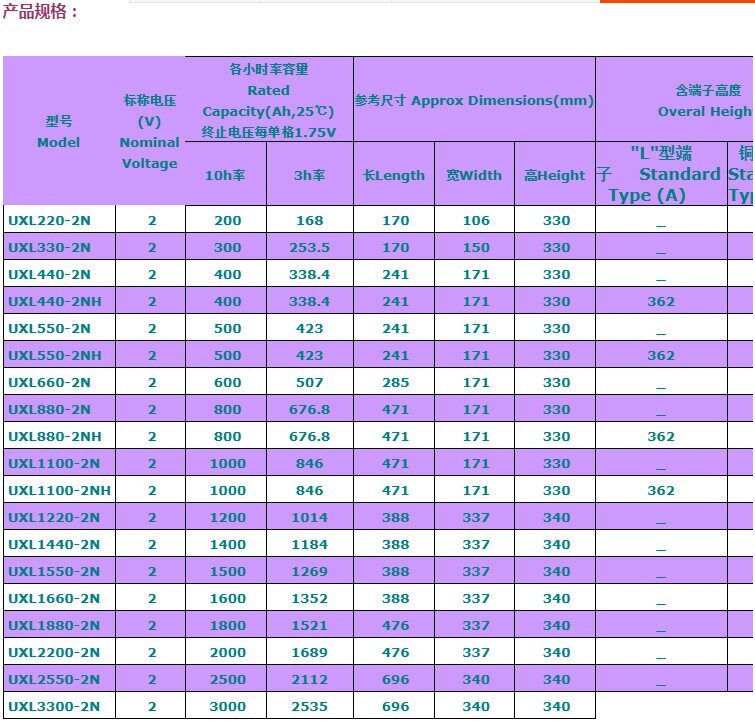The image size is (755, 721).
Task: Click 3h capacity 168 for UXL220-2N
Action: point(310,221)
